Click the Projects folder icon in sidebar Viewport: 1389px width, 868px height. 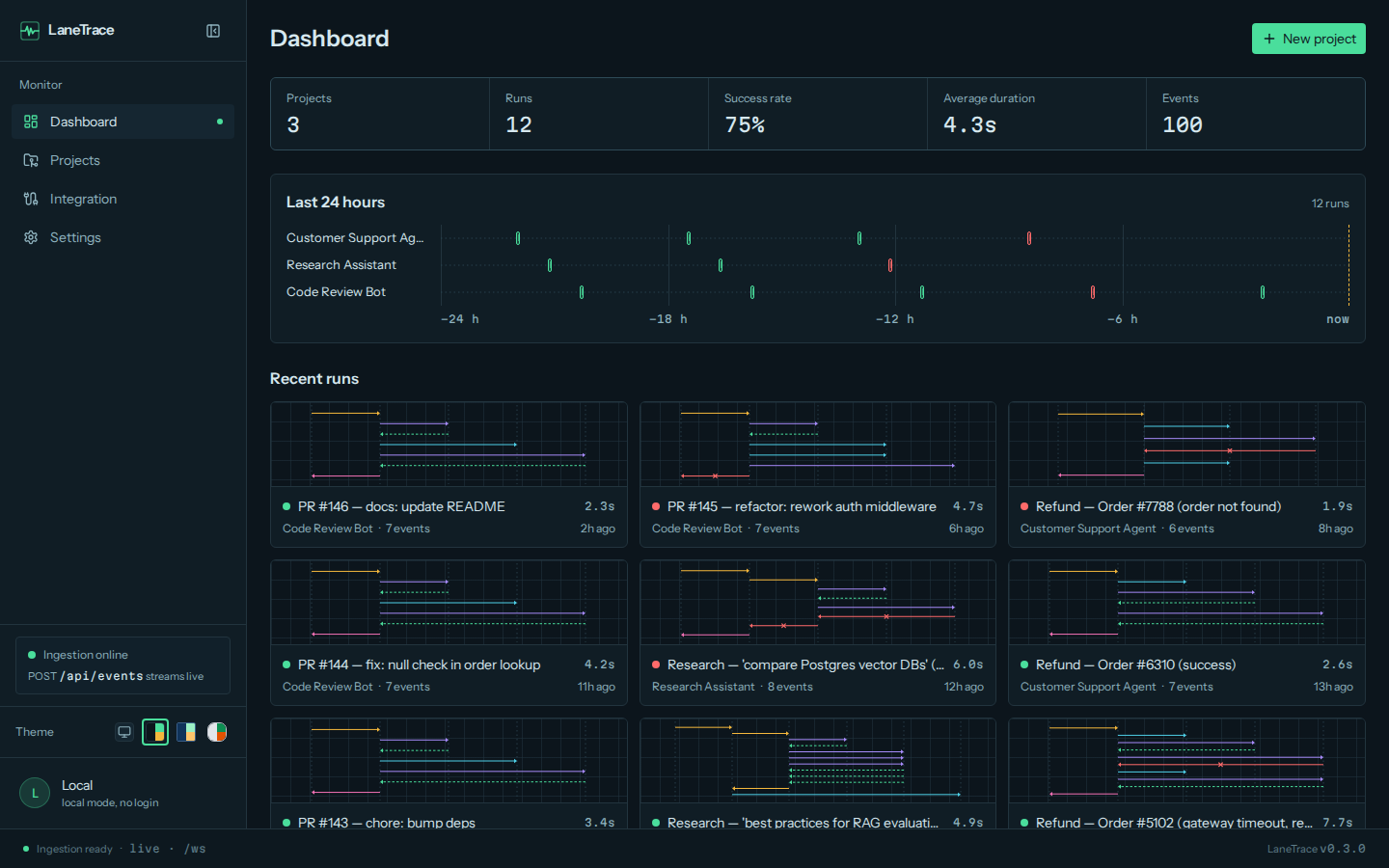pos(31,160)
